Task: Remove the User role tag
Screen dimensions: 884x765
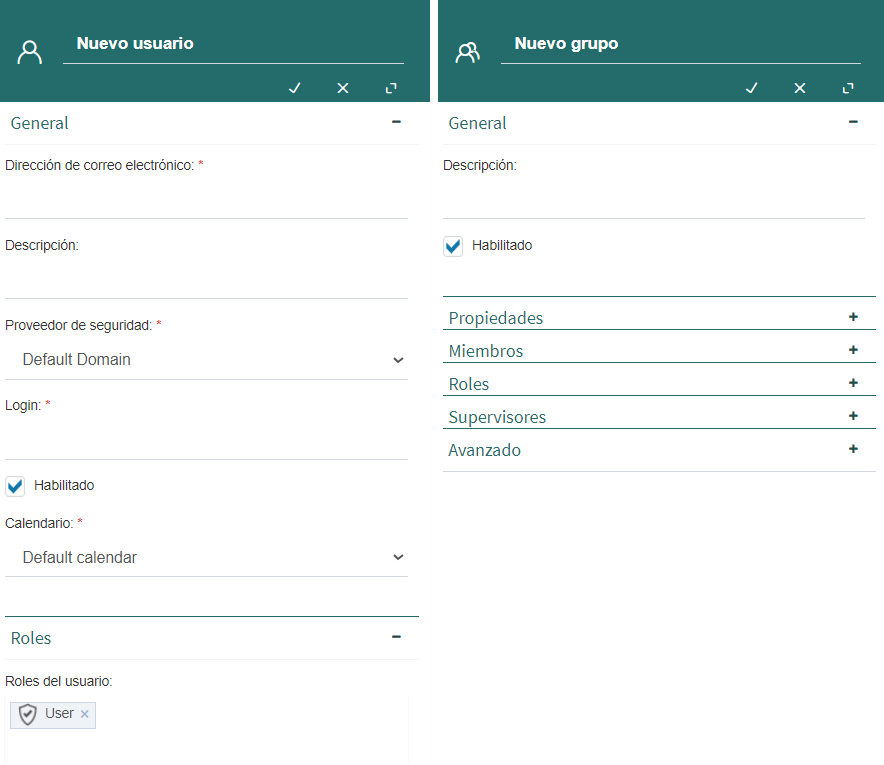Action: click(85, 714)
